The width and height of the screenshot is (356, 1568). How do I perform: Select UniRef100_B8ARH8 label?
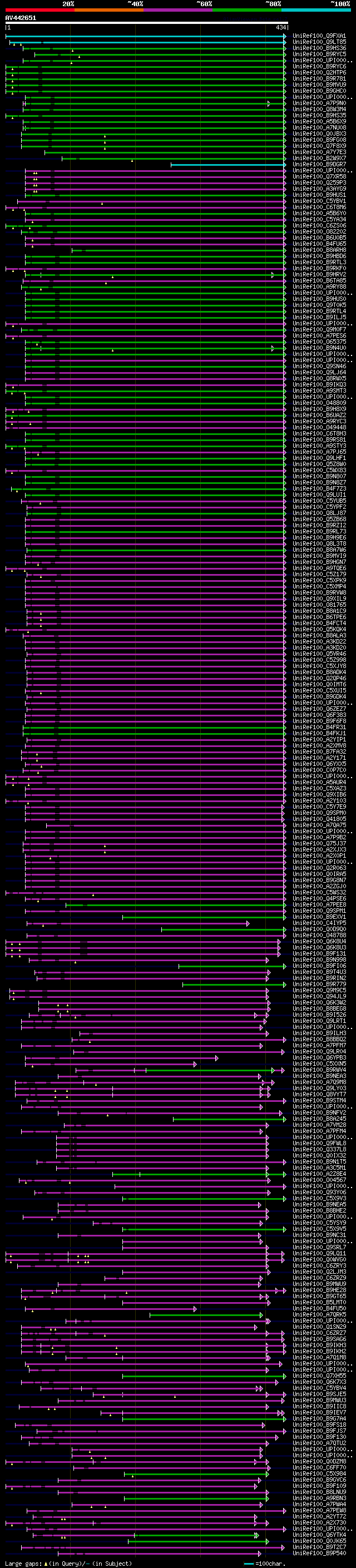(x=319, y=250)
